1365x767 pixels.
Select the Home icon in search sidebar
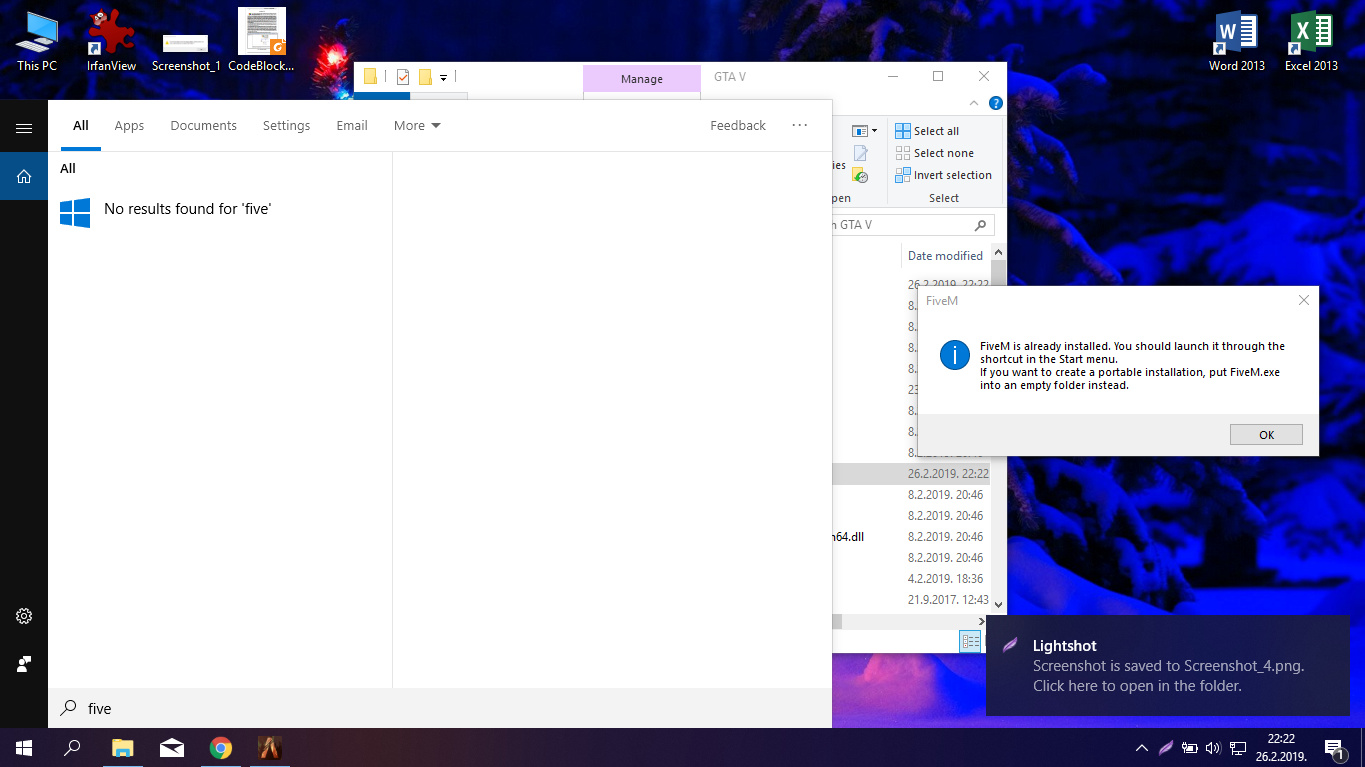(x=24, y=177)
